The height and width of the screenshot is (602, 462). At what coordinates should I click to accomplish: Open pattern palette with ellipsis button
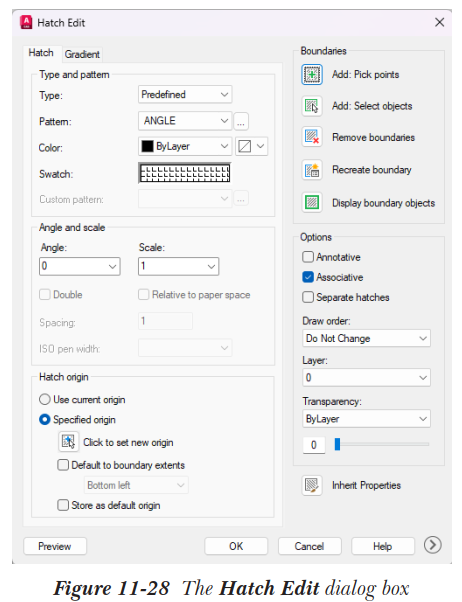coord(241,121)
